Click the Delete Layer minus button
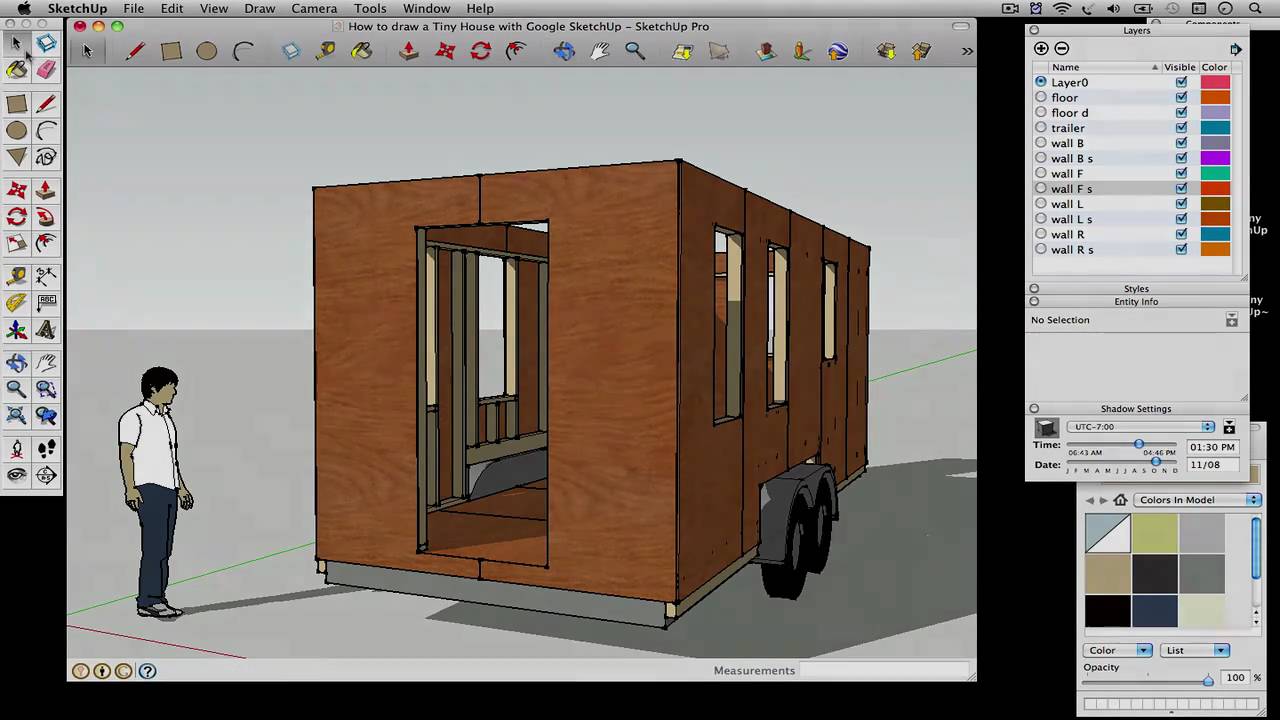The image size is (1280, 720). 1062,49
